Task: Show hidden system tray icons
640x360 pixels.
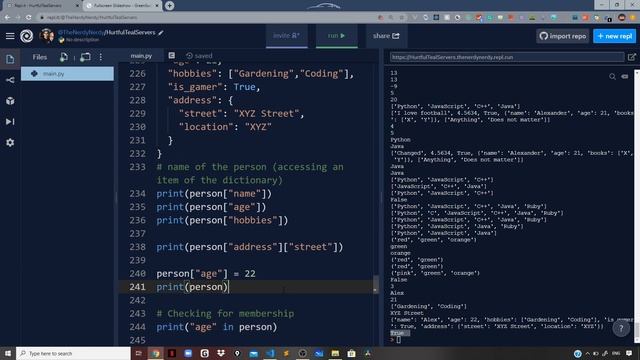Action: 587,353
